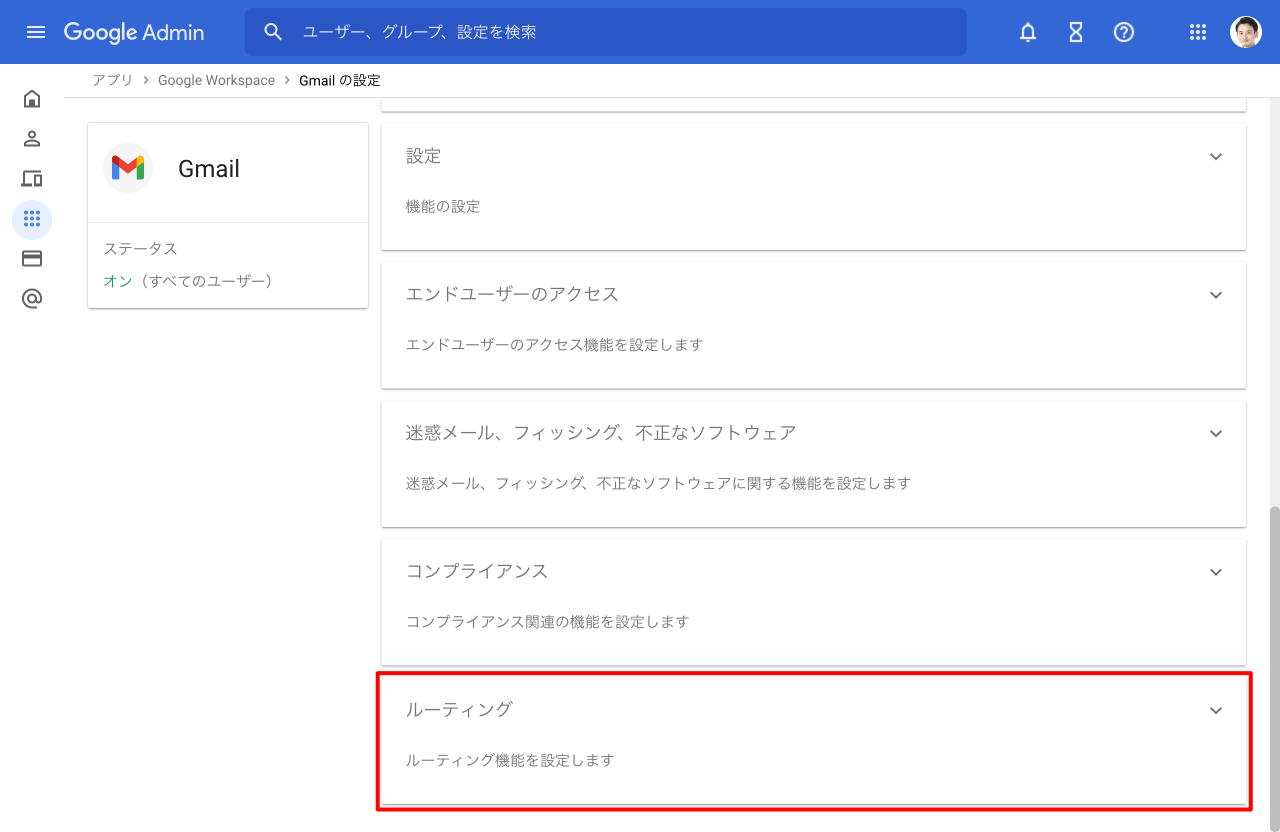Open エンドユーザーのアクセス heading
1280x832 pixels.
(512, 294)
